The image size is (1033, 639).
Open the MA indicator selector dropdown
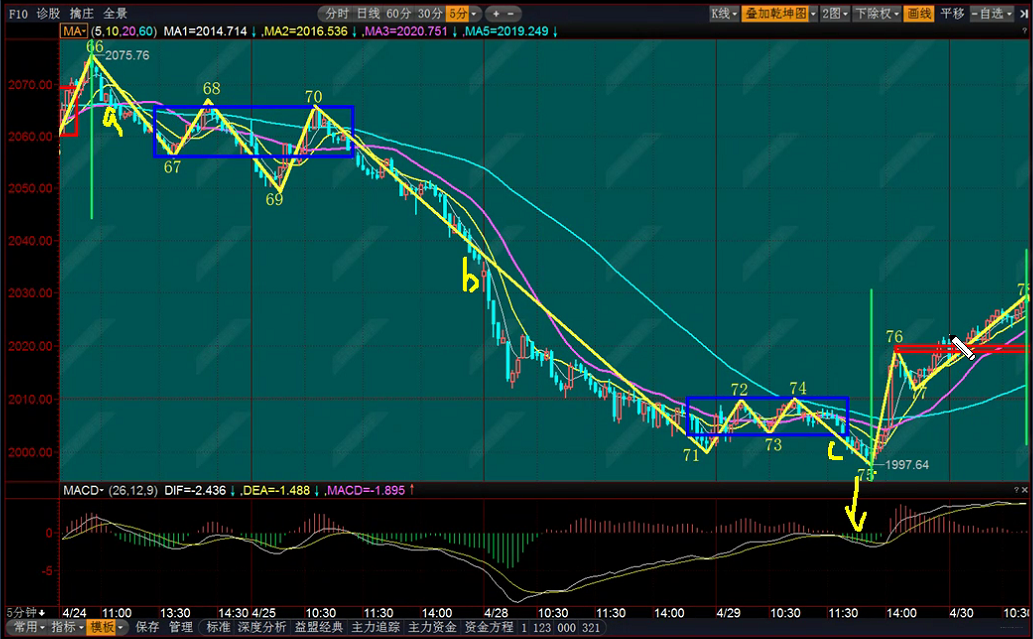click(73, 31)
